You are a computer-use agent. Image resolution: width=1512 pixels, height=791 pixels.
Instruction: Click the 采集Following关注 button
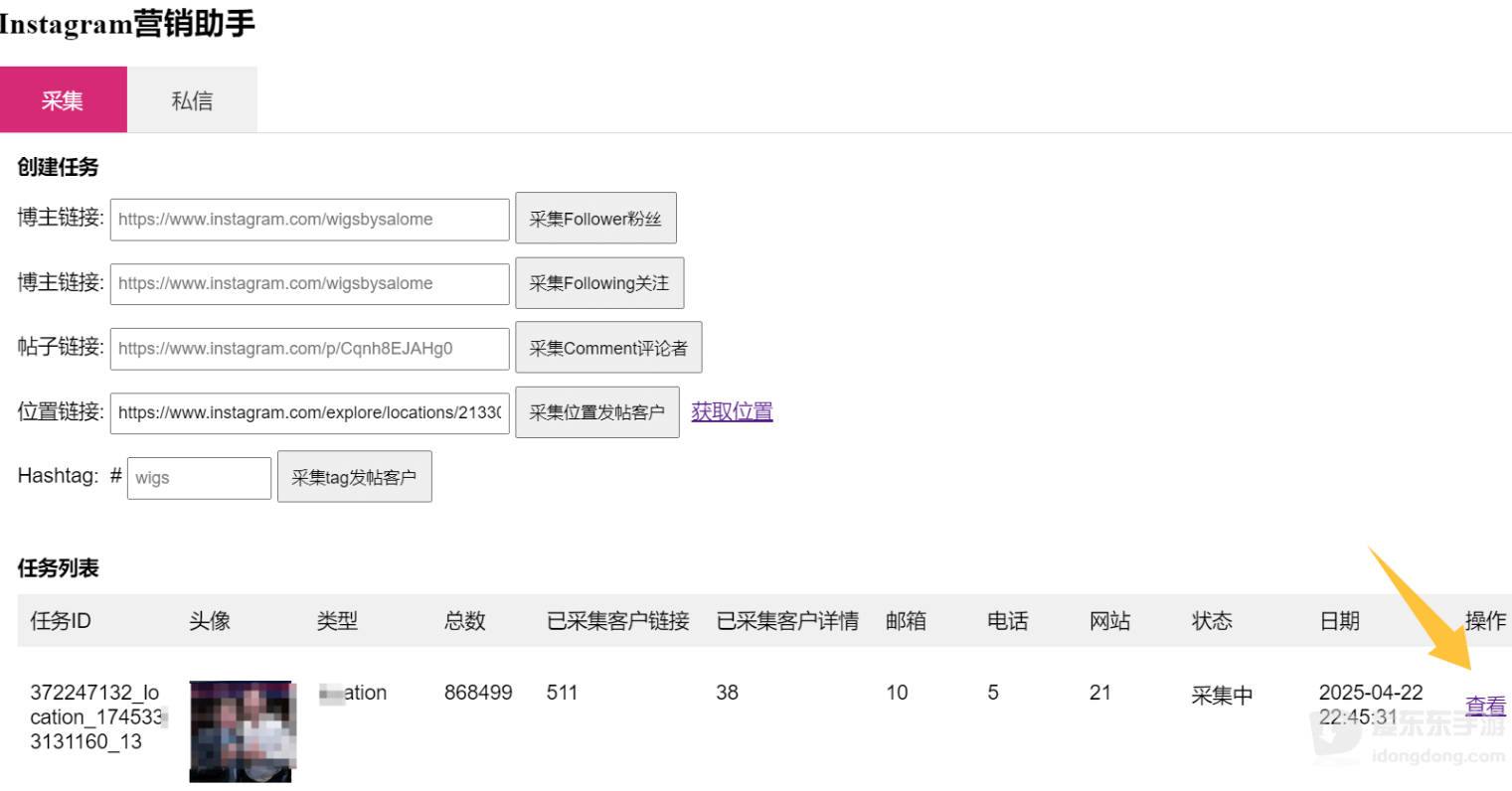pyautogui.click(x=599, y=283)
